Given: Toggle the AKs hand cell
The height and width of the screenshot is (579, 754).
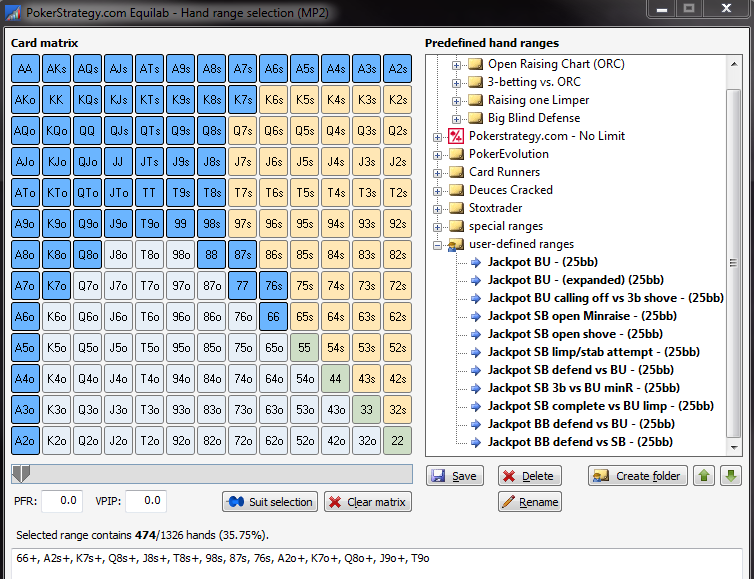Looking at the screenshot, I should [56, 69].
